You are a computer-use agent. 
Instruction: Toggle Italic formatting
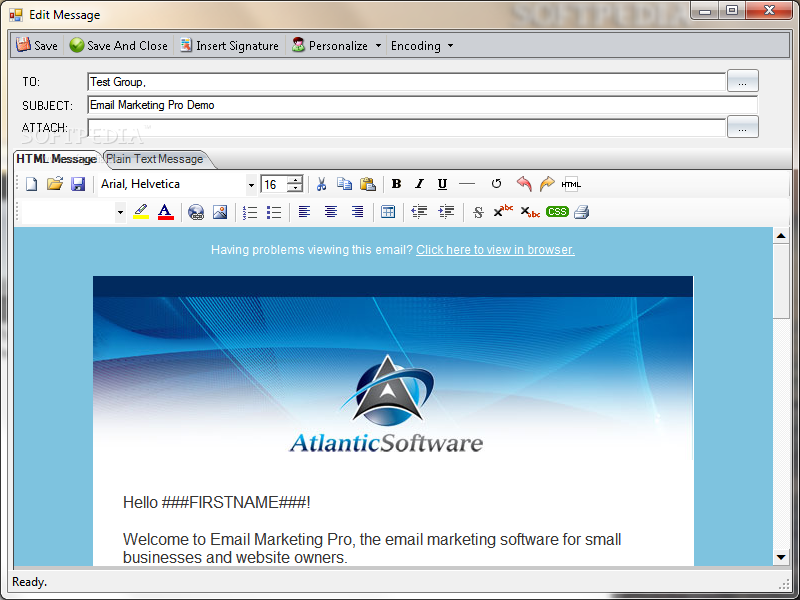point(419,184)
